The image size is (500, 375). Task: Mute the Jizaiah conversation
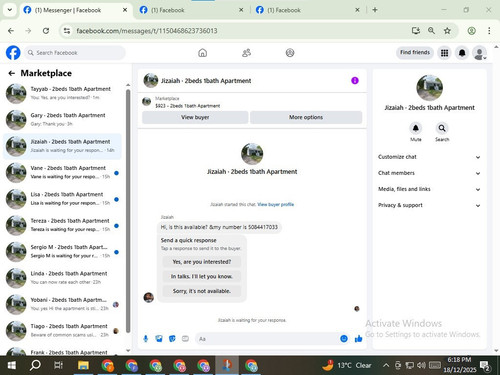[x=416, y=128]
